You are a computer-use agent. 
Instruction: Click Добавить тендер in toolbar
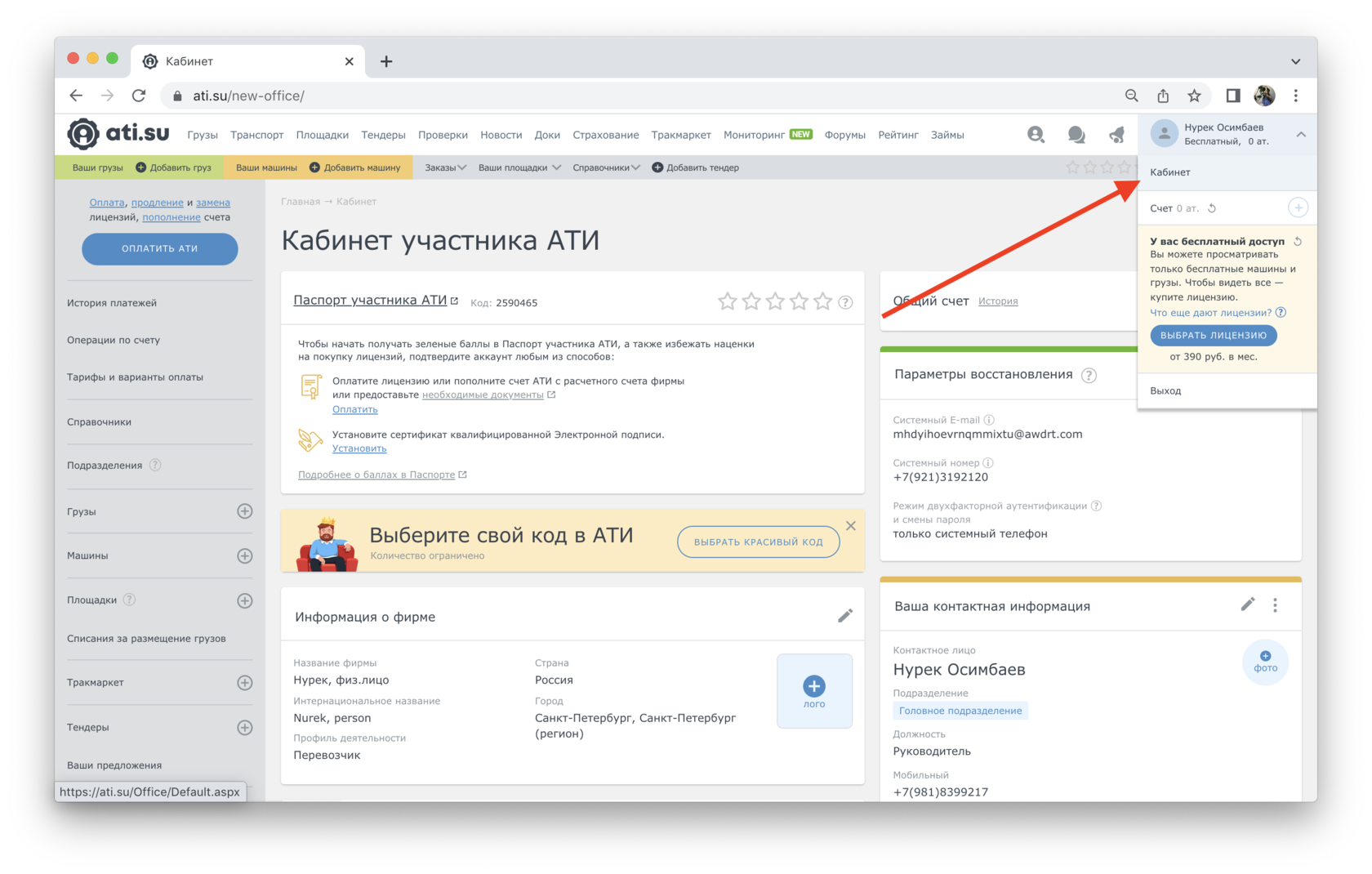coord(695,167)
